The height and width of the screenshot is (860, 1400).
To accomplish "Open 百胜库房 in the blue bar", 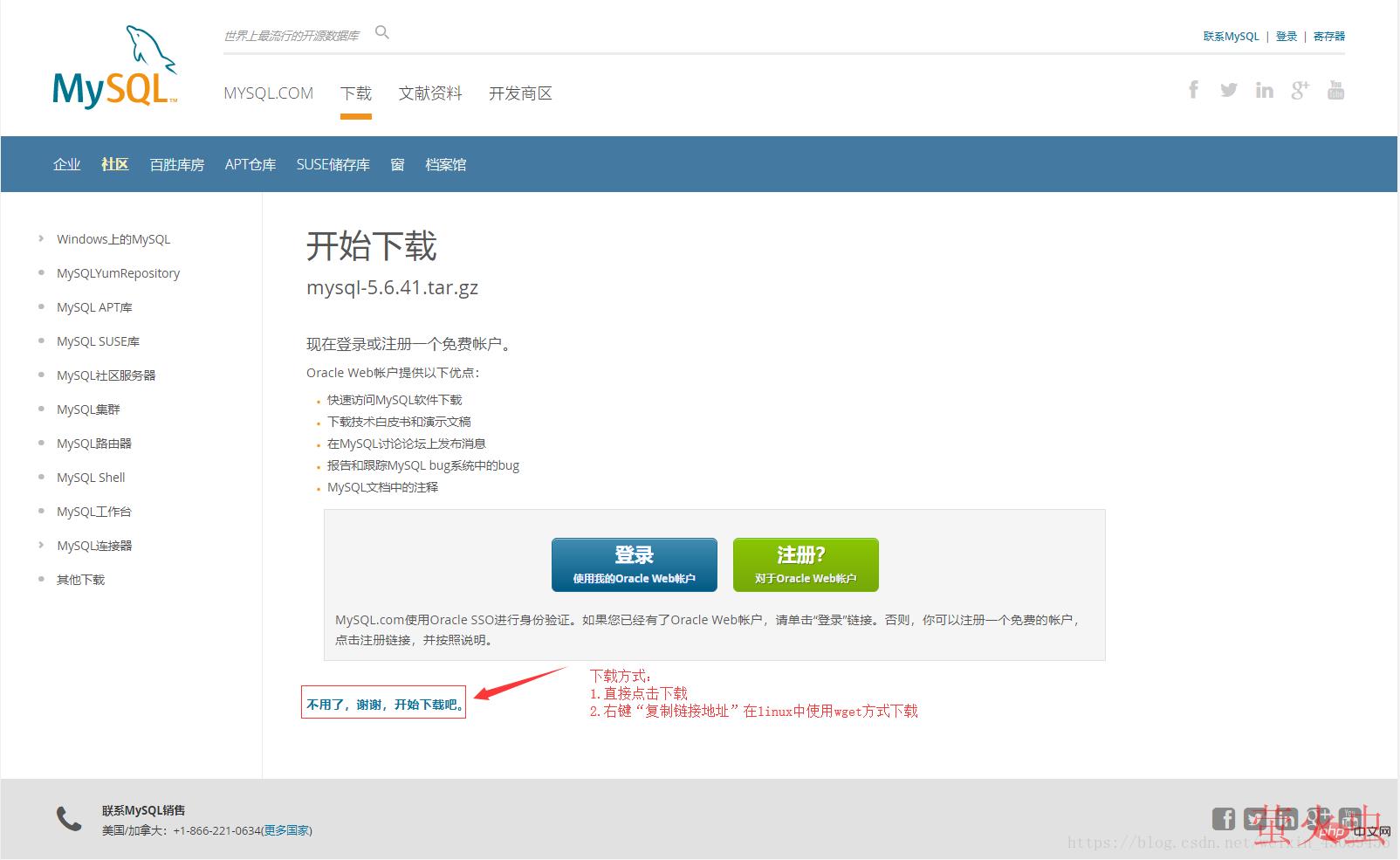I will point(177,164).
